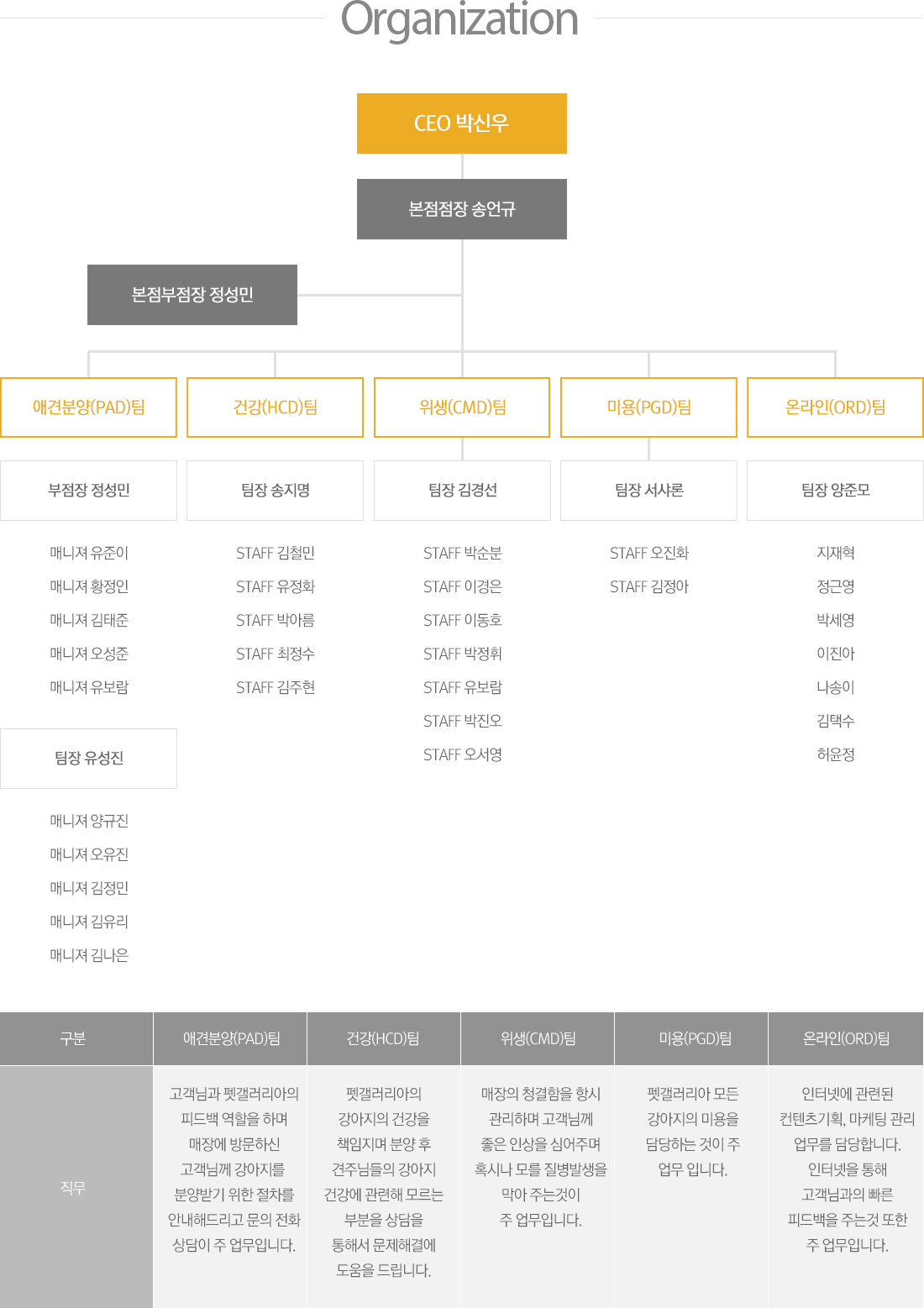Click the CEO 박신우 box
The width and height of the screenshot is (924, 1308).
[x=461, y=123]
